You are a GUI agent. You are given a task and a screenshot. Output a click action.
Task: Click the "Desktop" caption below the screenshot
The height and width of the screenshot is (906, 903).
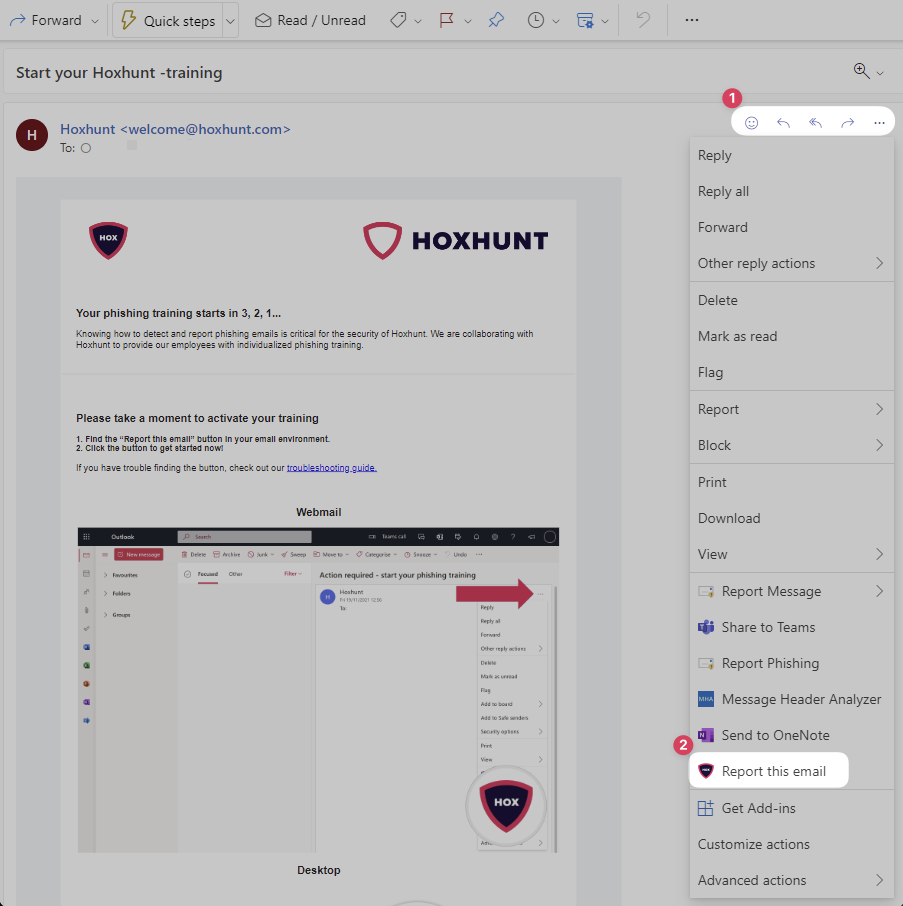coord(318,870)
